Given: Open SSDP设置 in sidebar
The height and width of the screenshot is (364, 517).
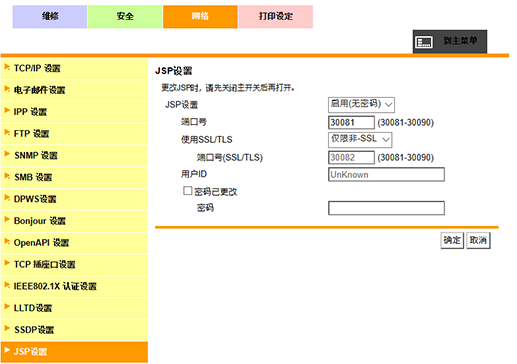Looking at the screenshot, I should pos(74,330).
